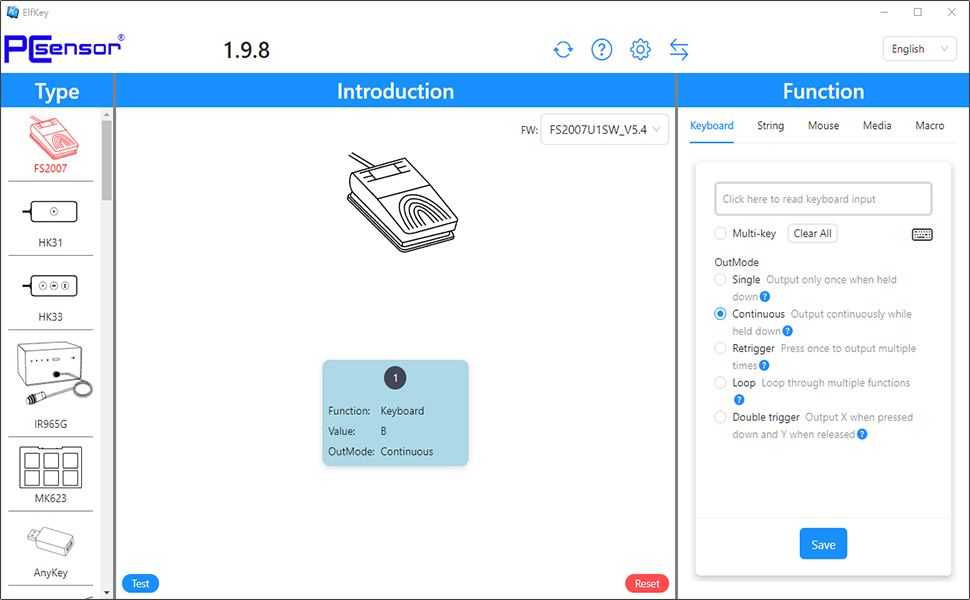This screenshot has height=600, width=970.
Task: Click the swap arrows transfer icon
Action: pyautogui.click(x=679, y=49)
